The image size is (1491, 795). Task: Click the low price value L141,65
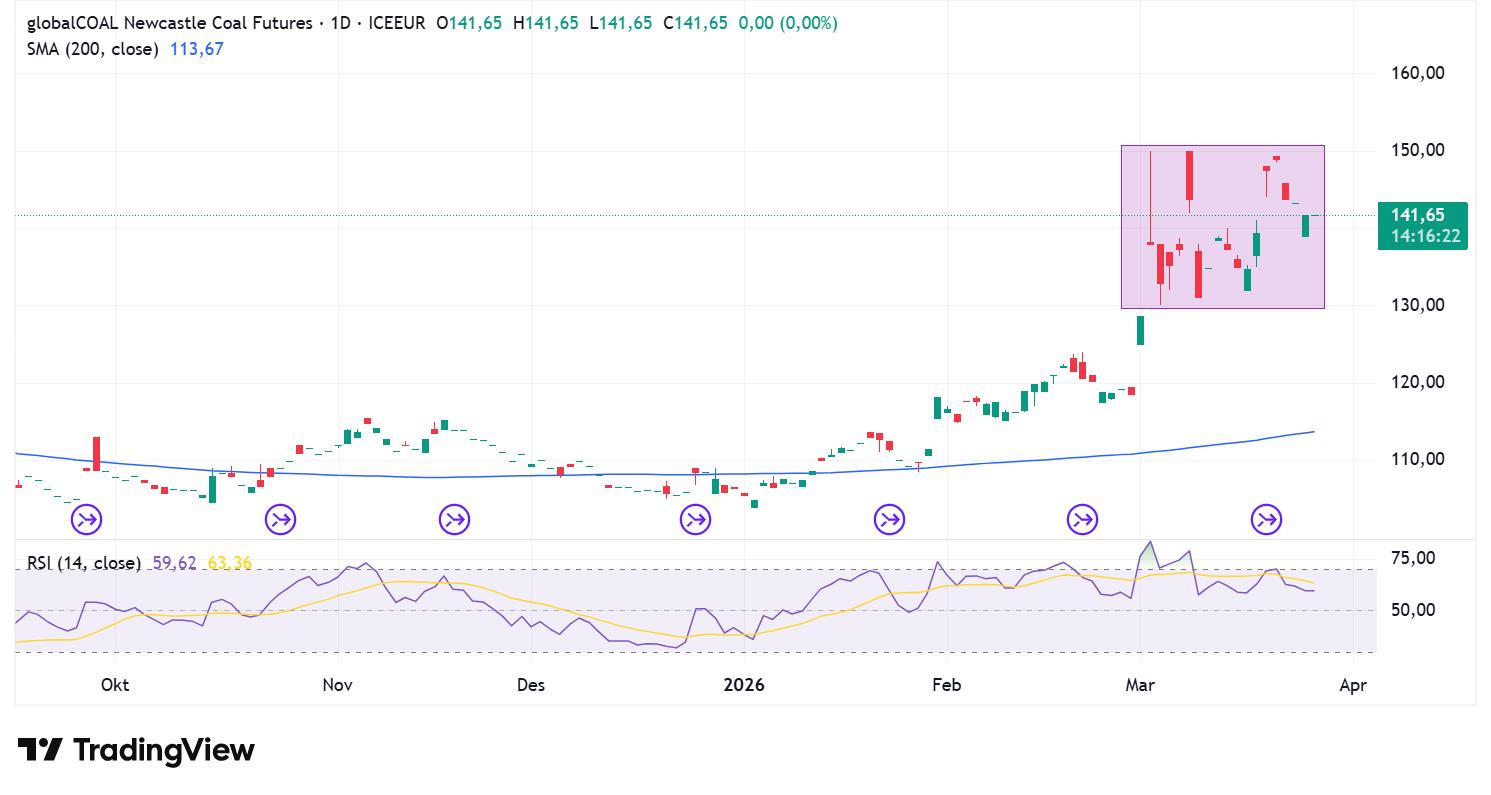621,23
